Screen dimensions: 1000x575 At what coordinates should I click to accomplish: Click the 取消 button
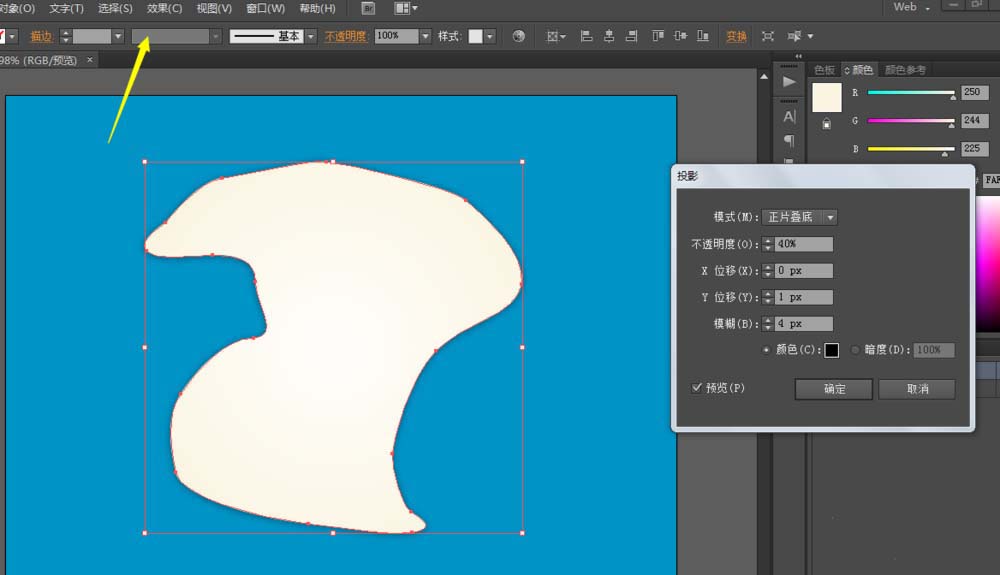click(x=916, y=389)
